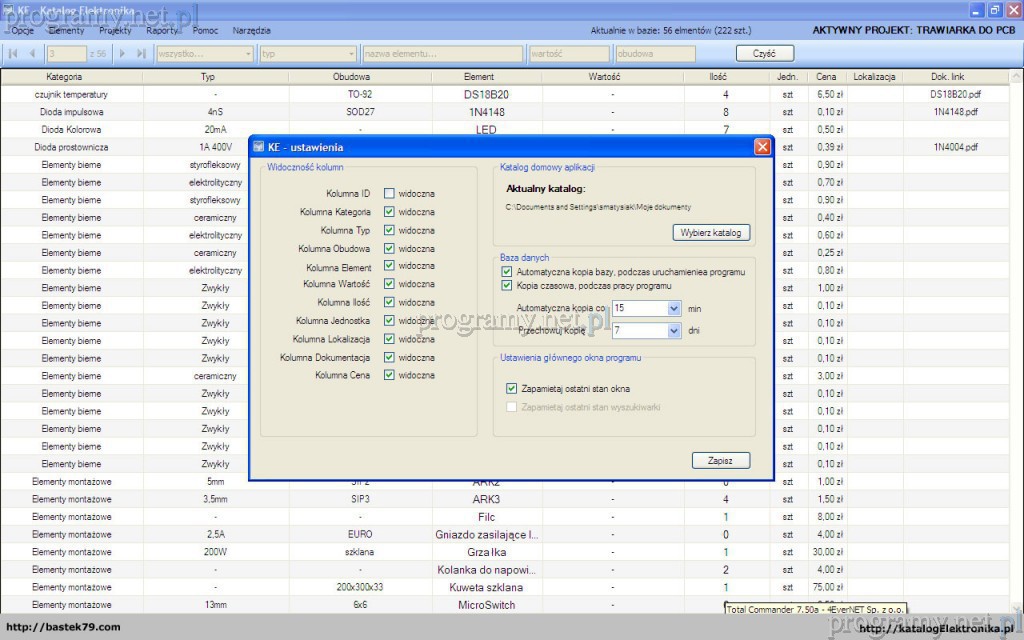Toggle Zapamiętaj ostatni stan okna
Image resolution: width=1024 pixels, height=640 pixels.
(511, 389)
